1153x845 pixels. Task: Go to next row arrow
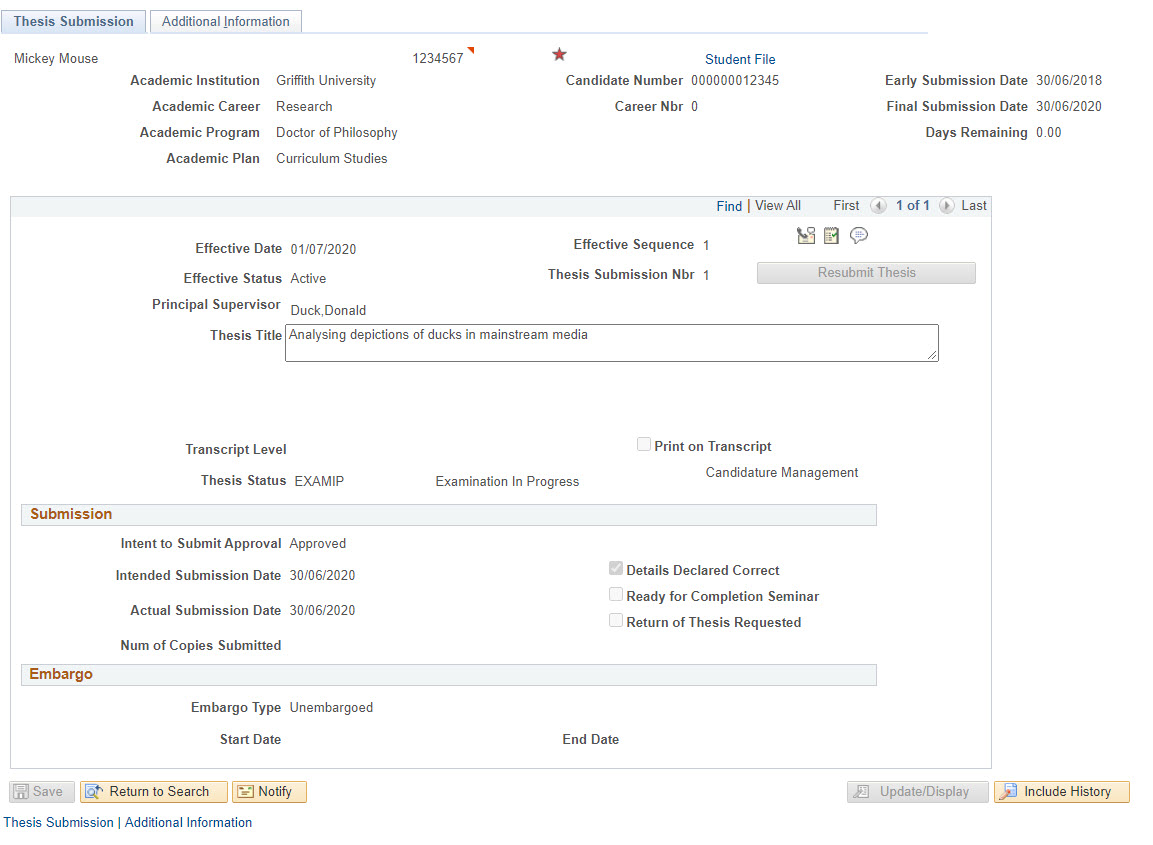click(946, 206)
